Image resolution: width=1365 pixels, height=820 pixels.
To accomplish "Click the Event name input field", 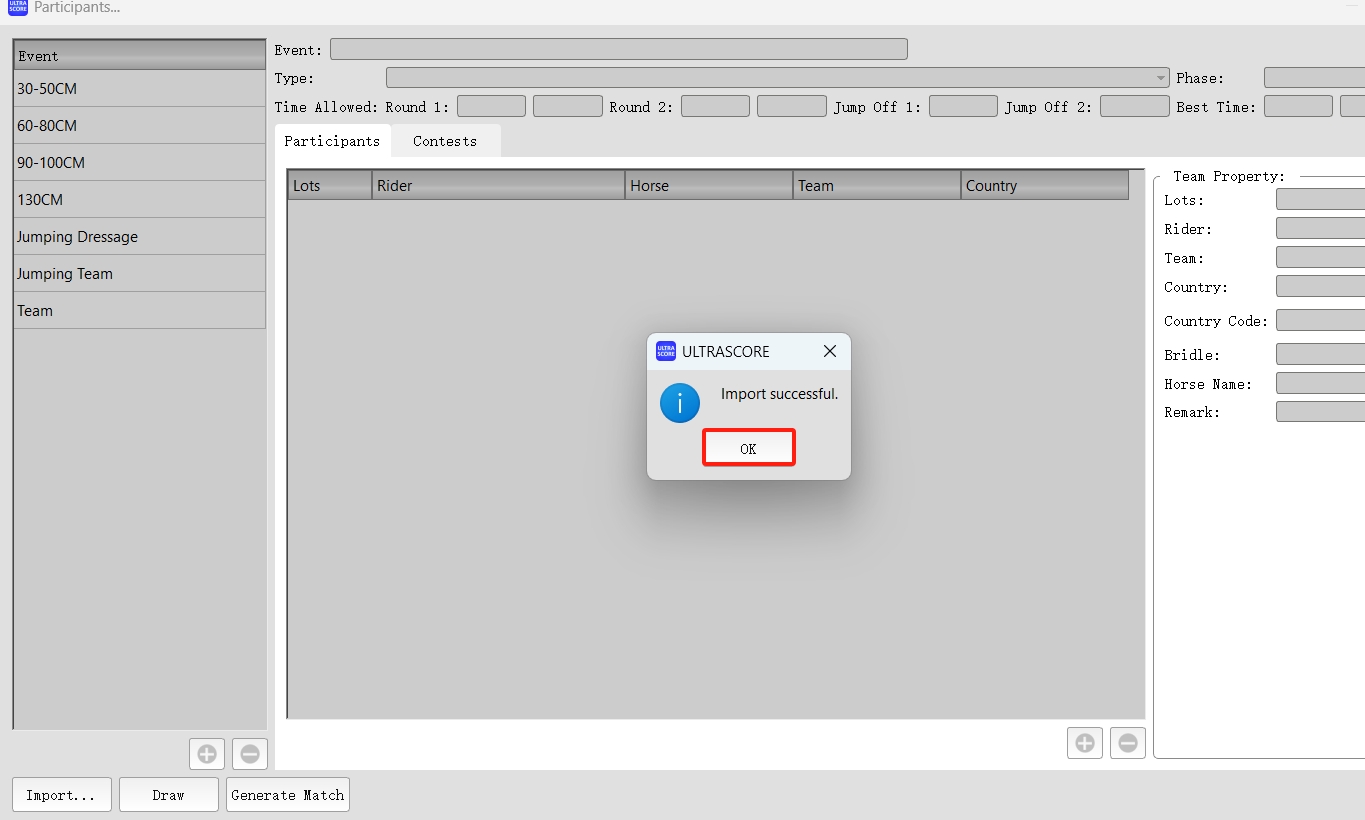I will click(618, 49).
